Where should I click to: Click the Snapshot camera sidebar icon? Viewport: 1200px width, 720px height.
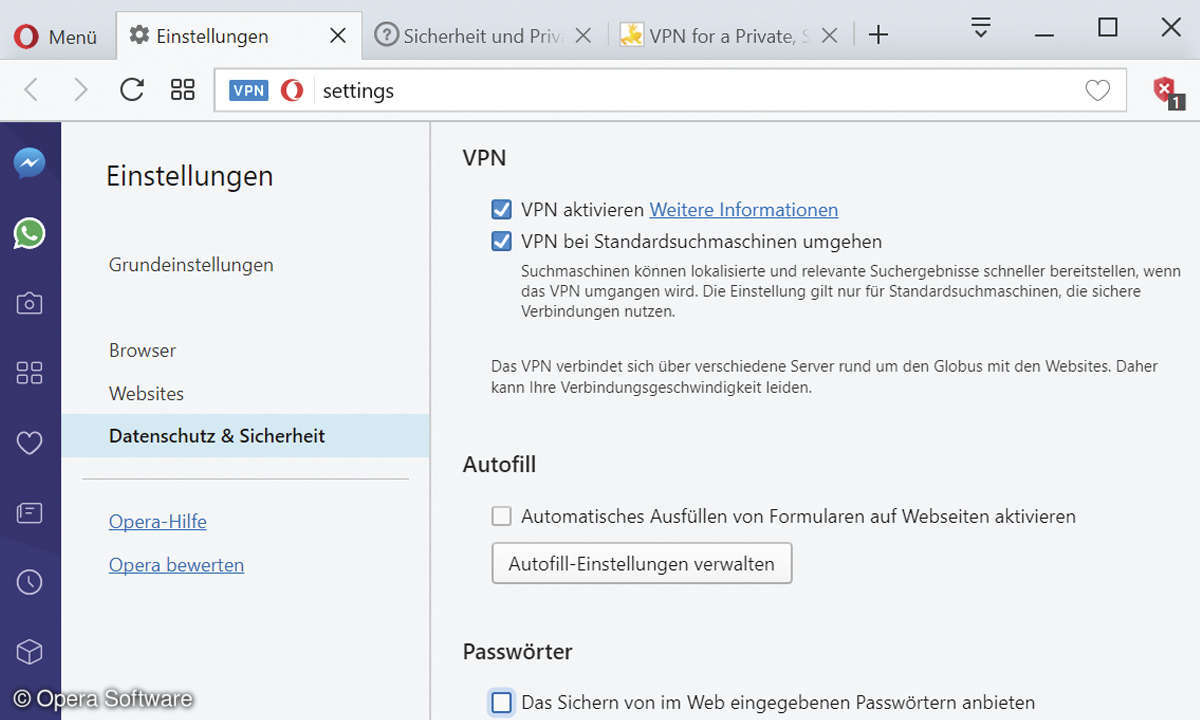coord(29,303)
